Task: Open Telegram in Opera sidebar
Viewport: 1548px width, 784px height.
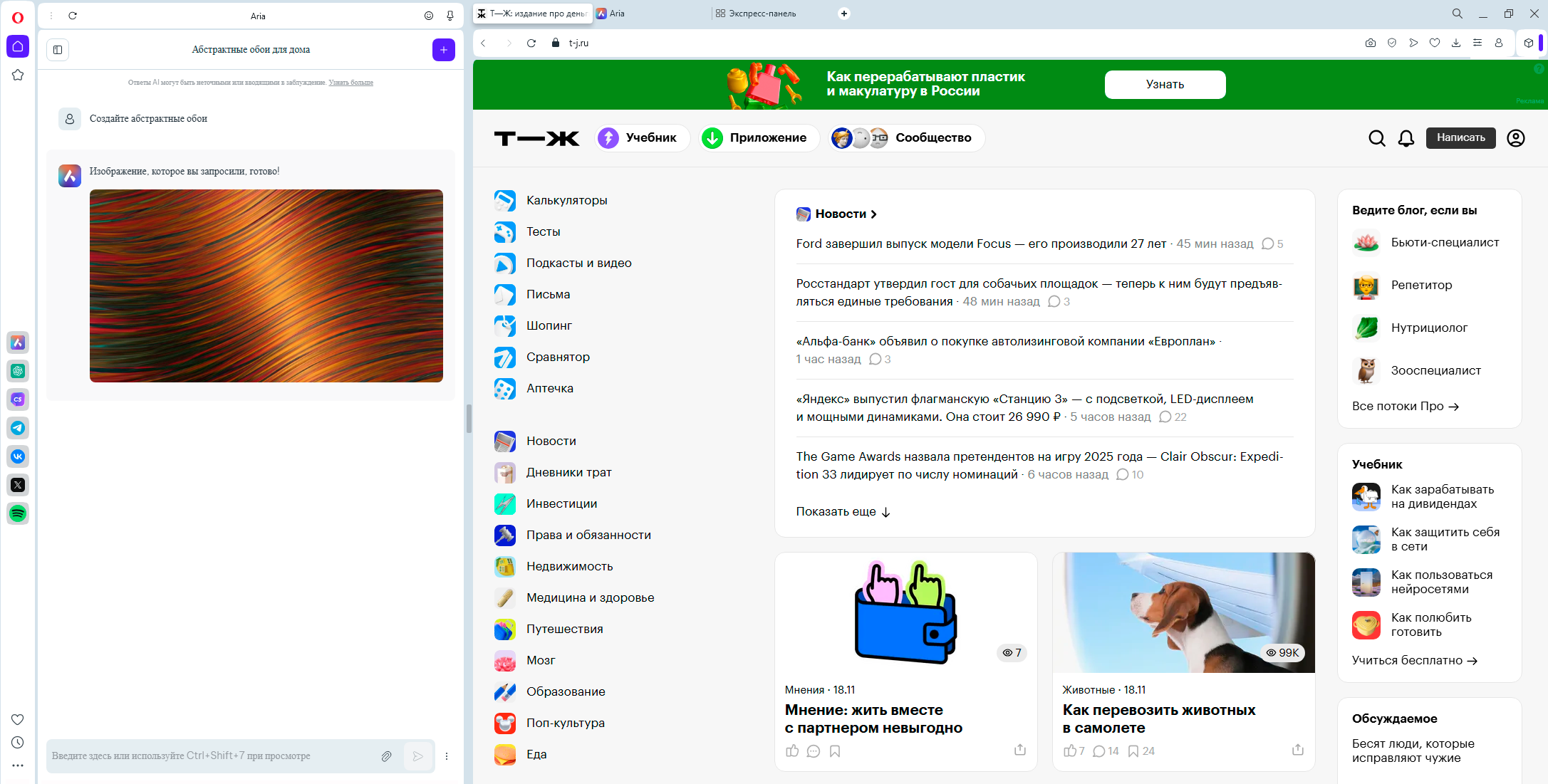Action: pyautogui.click(x=18, y=428)
